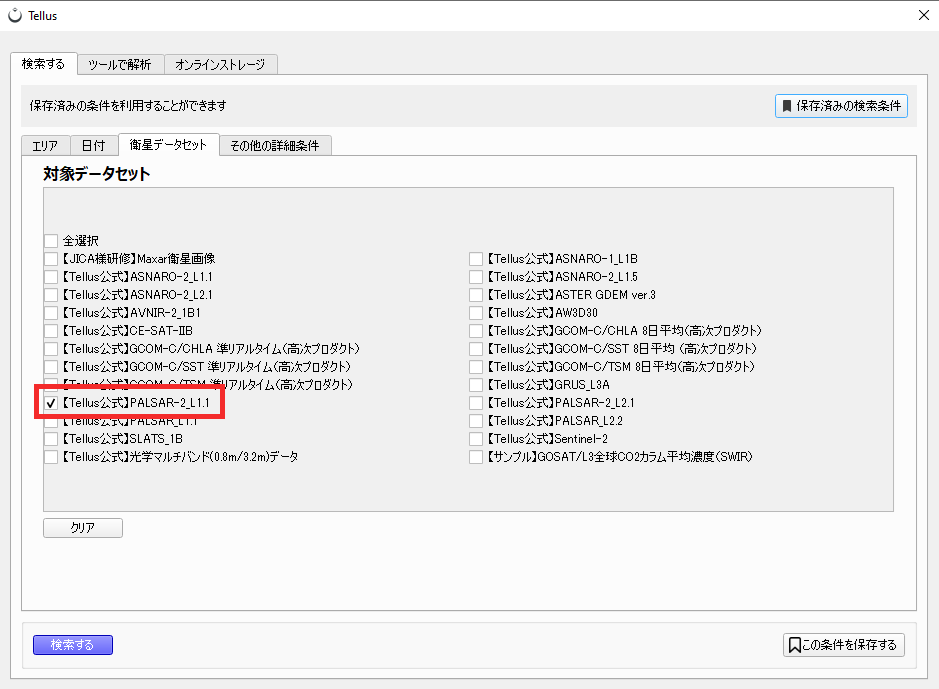This screenshot has height=689, width=939.
Task: Tick the AW3D30 checkbox
Action: (475, 313)
